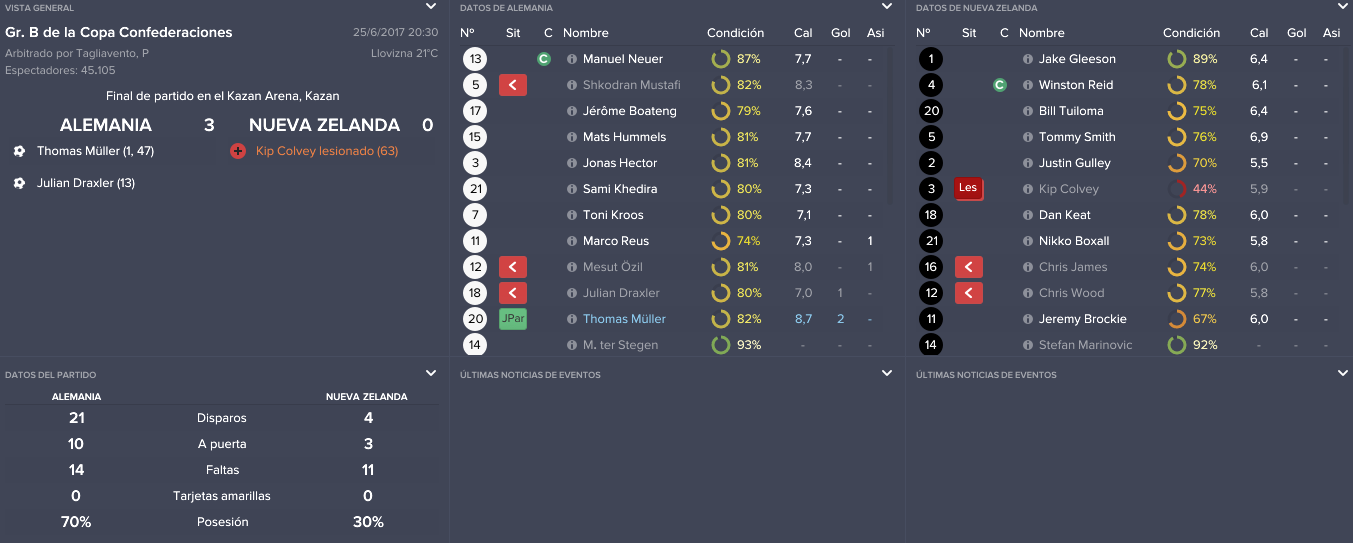Expand the Datos del Partido dropdown
This screenshot has height=543, width=1353.
pos(431,373)
